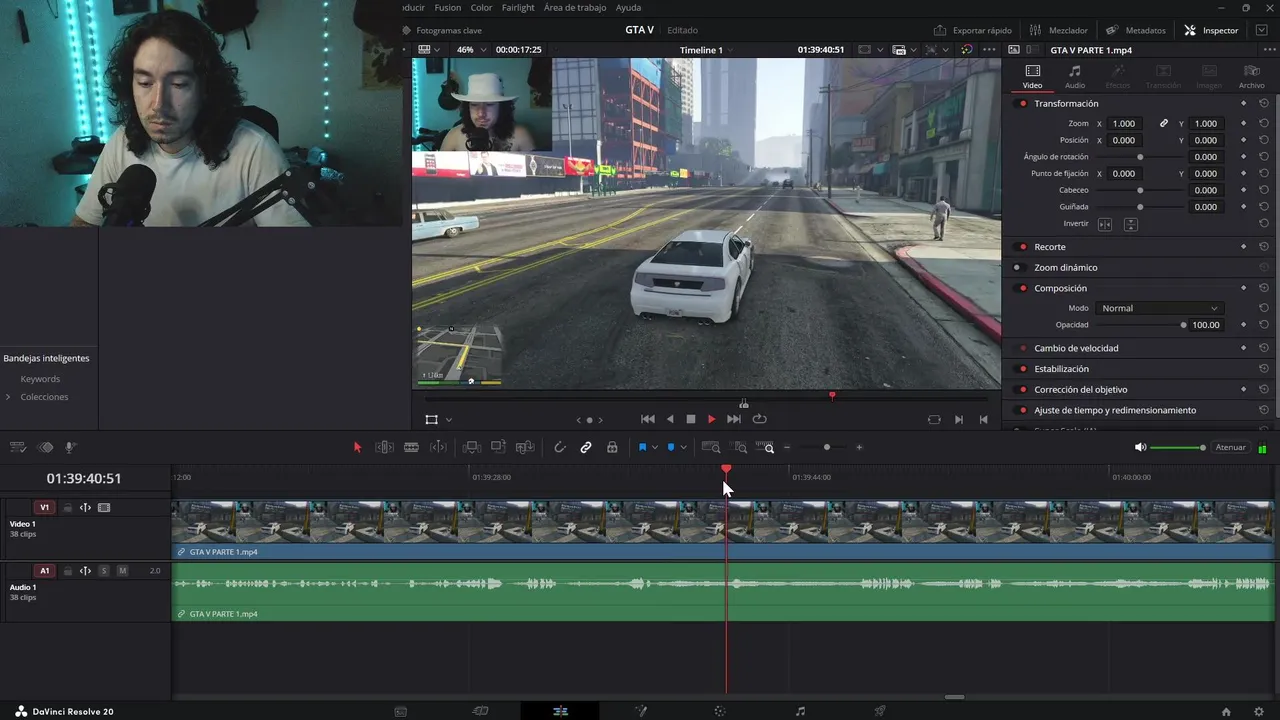Open the viewer 46% zoom dropdown

click(x=470, y=50)
